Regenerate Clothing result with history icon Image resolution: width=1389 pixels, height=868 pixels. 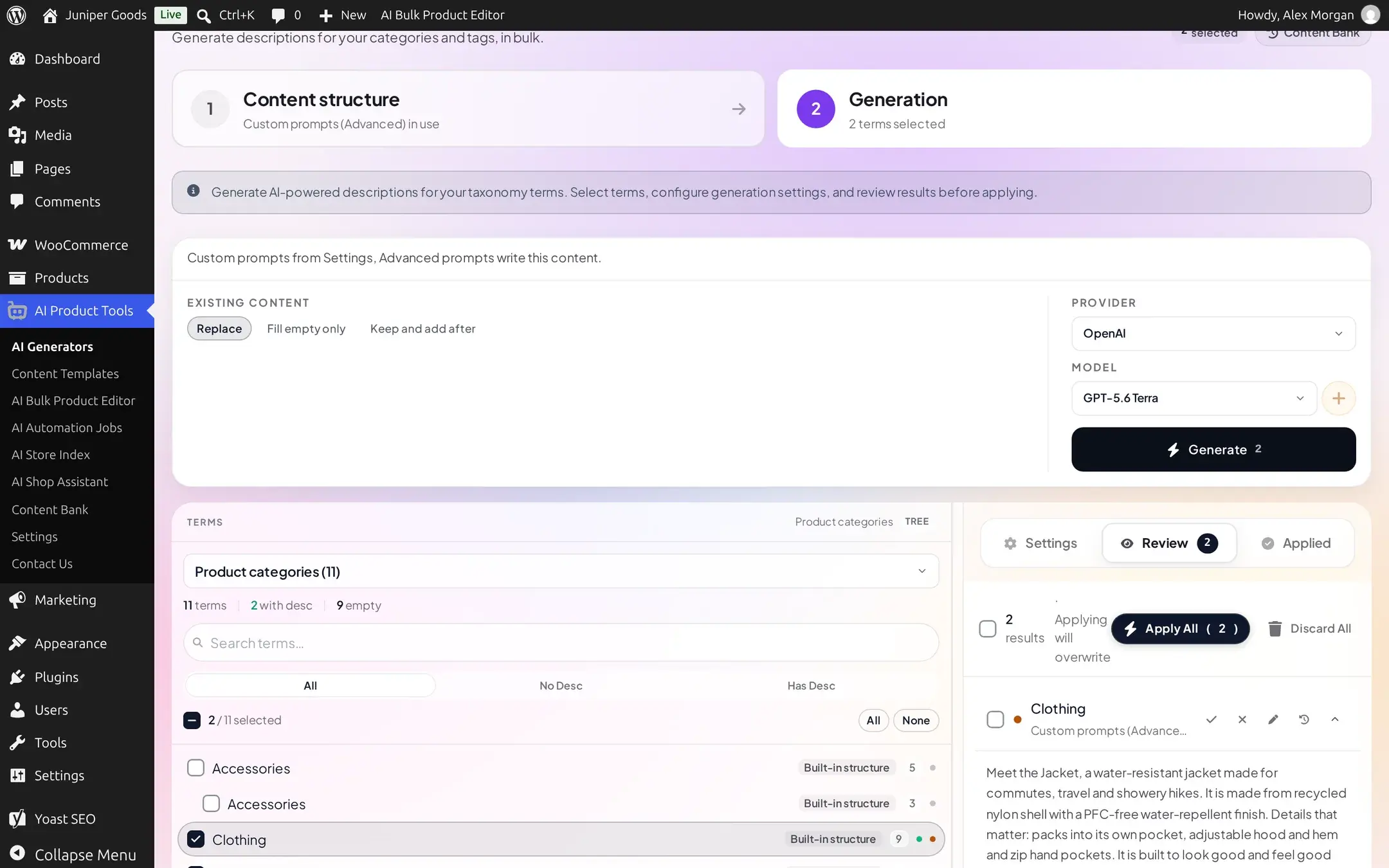[x=1304, y=719]
